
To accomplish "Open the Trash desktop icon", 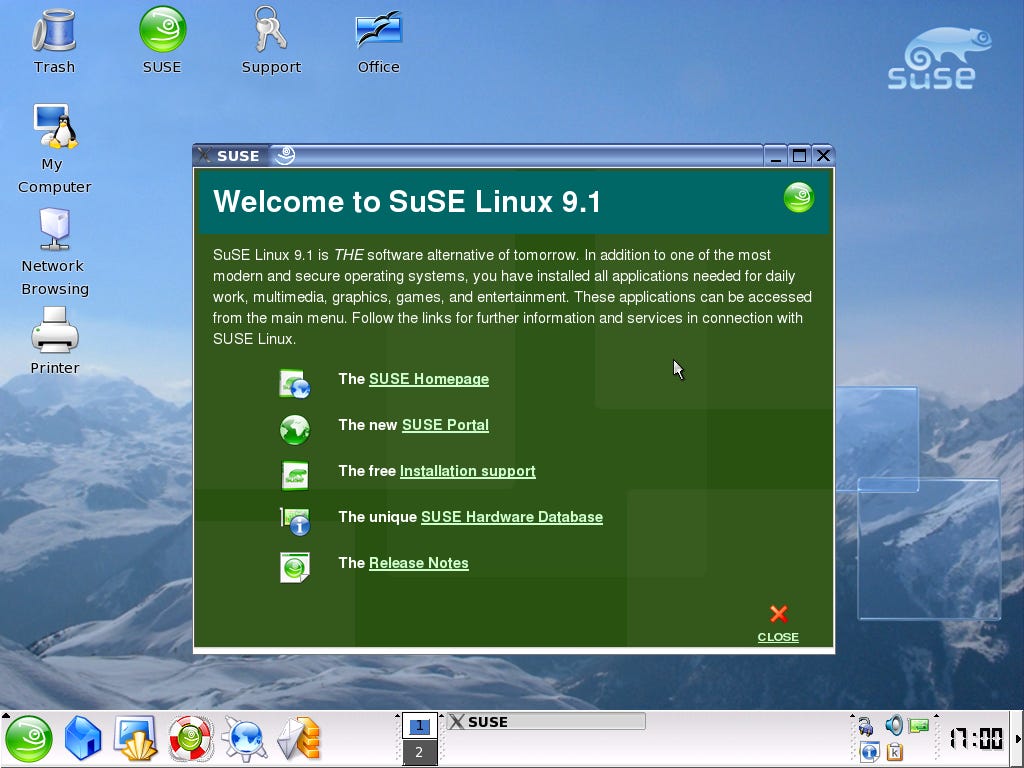I will [x=54, y=40].
